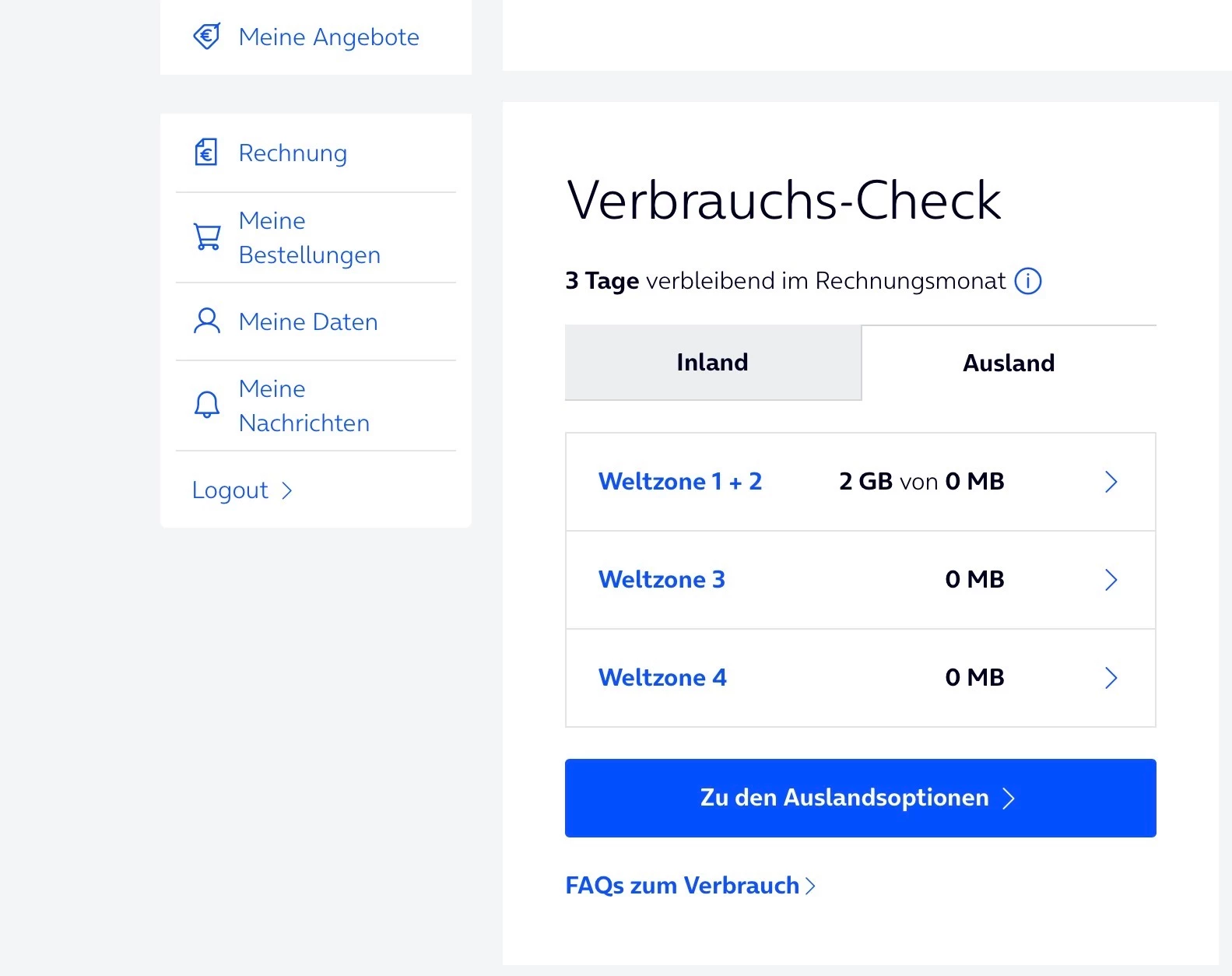Switch to the Inland tab

[x=713, y=363]
